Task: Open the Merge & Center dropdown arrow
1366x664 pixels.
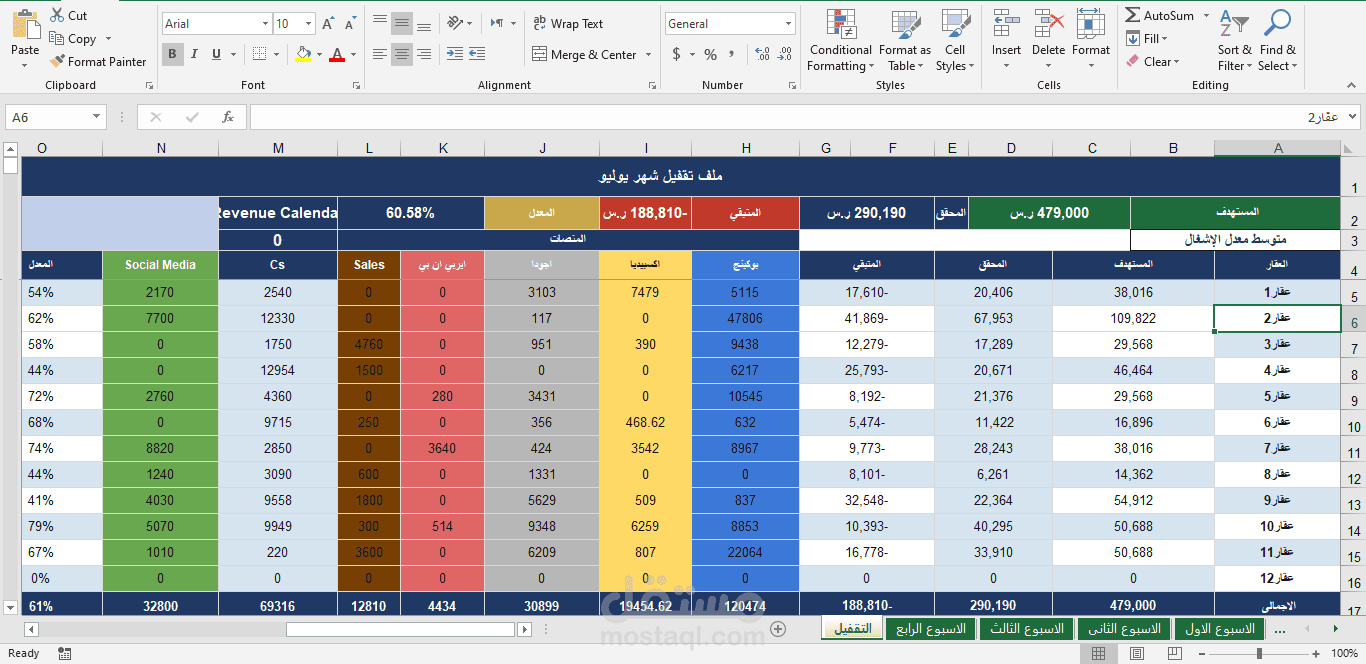Action: tap(648, 54)
